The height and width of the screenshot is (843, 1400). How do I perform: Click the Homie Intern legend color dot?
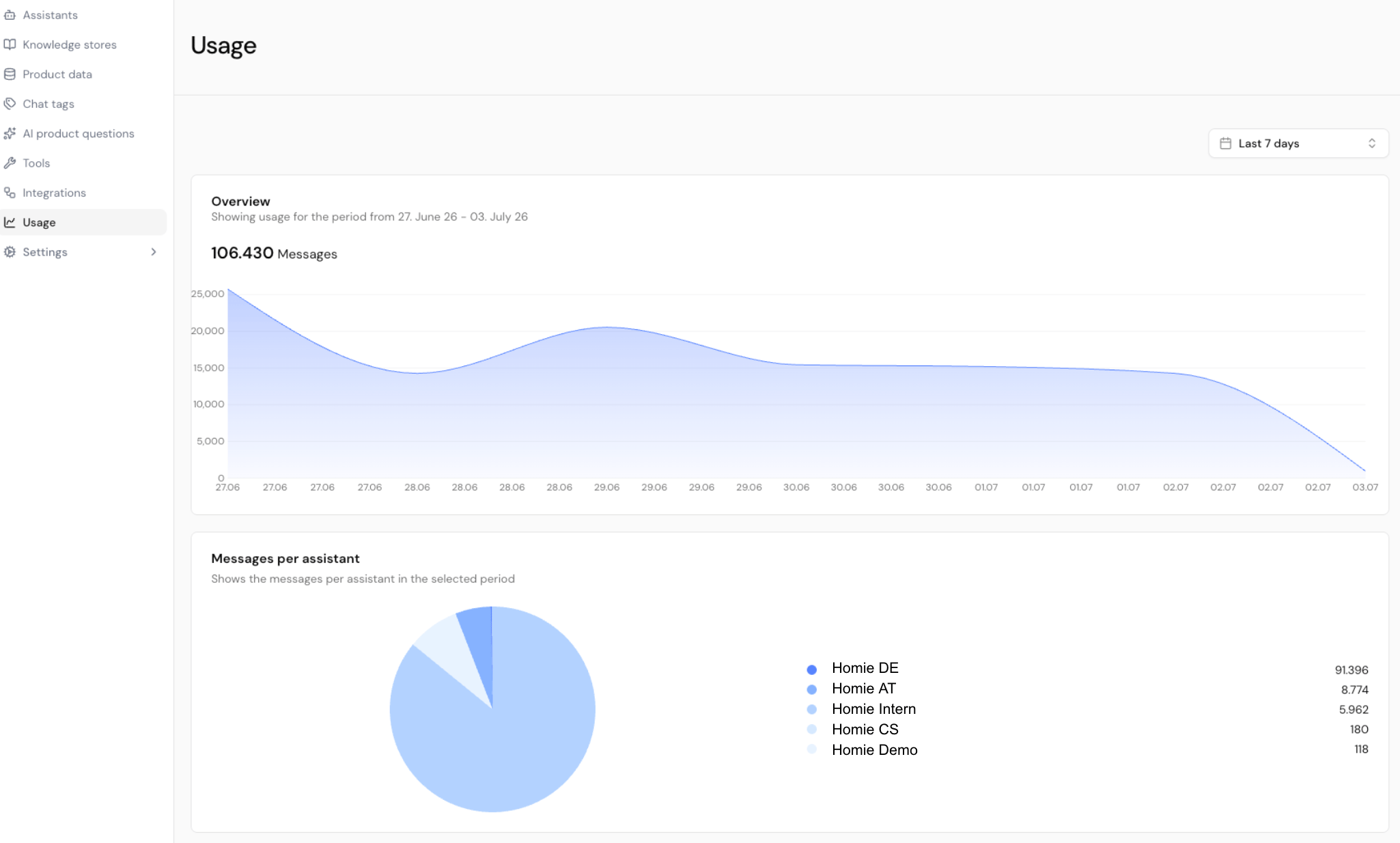pos(811,709)
